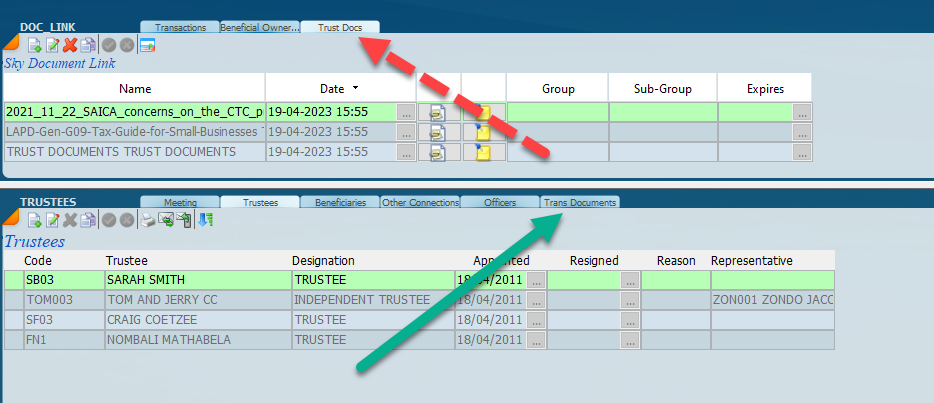The height and width of the screenshot is (403, 934).
Task: Click the new trustee icon in Trustees toolbar
Action: [x=34, y=220]
